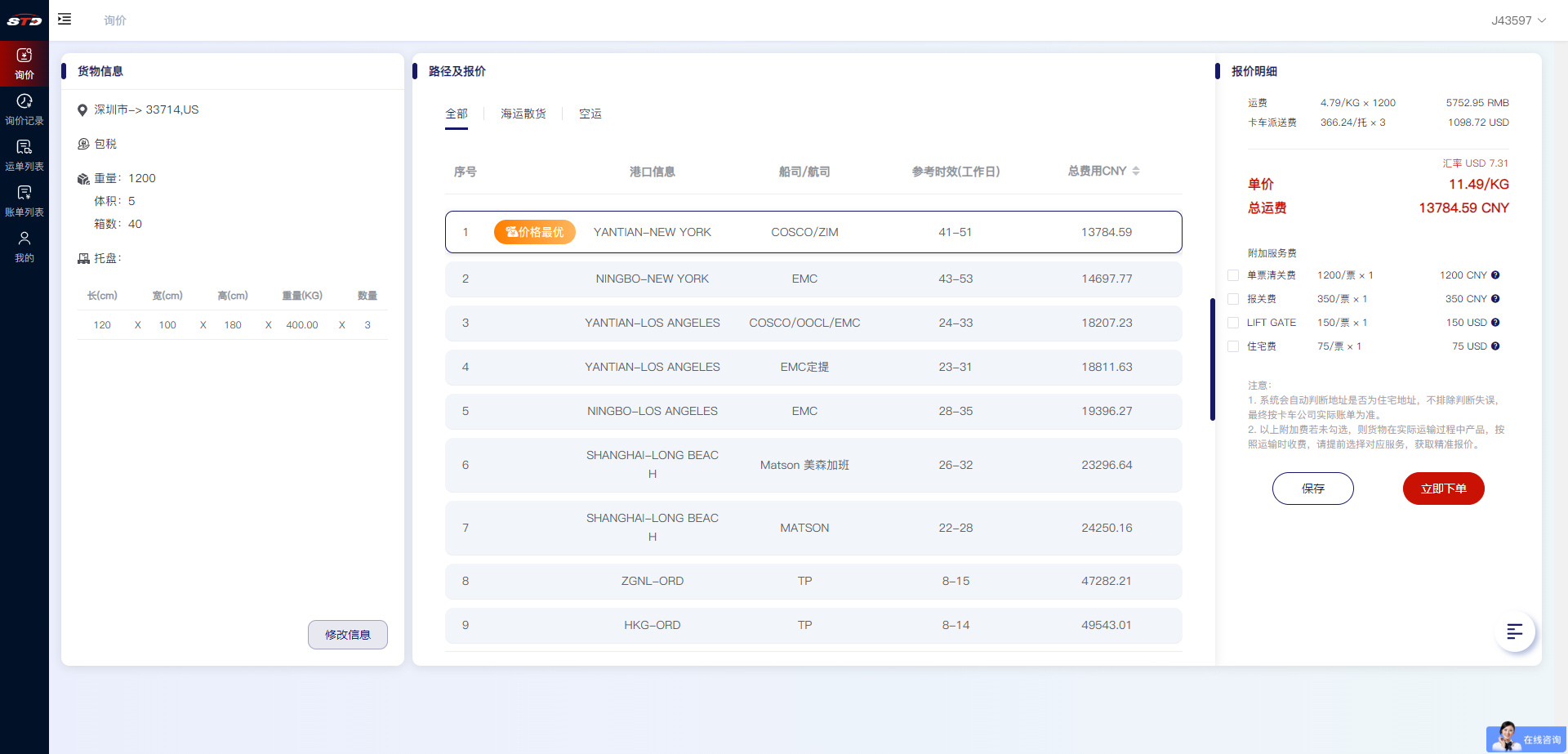
Task: Click the 修改信息 edit info button
Action: [347, 635]
